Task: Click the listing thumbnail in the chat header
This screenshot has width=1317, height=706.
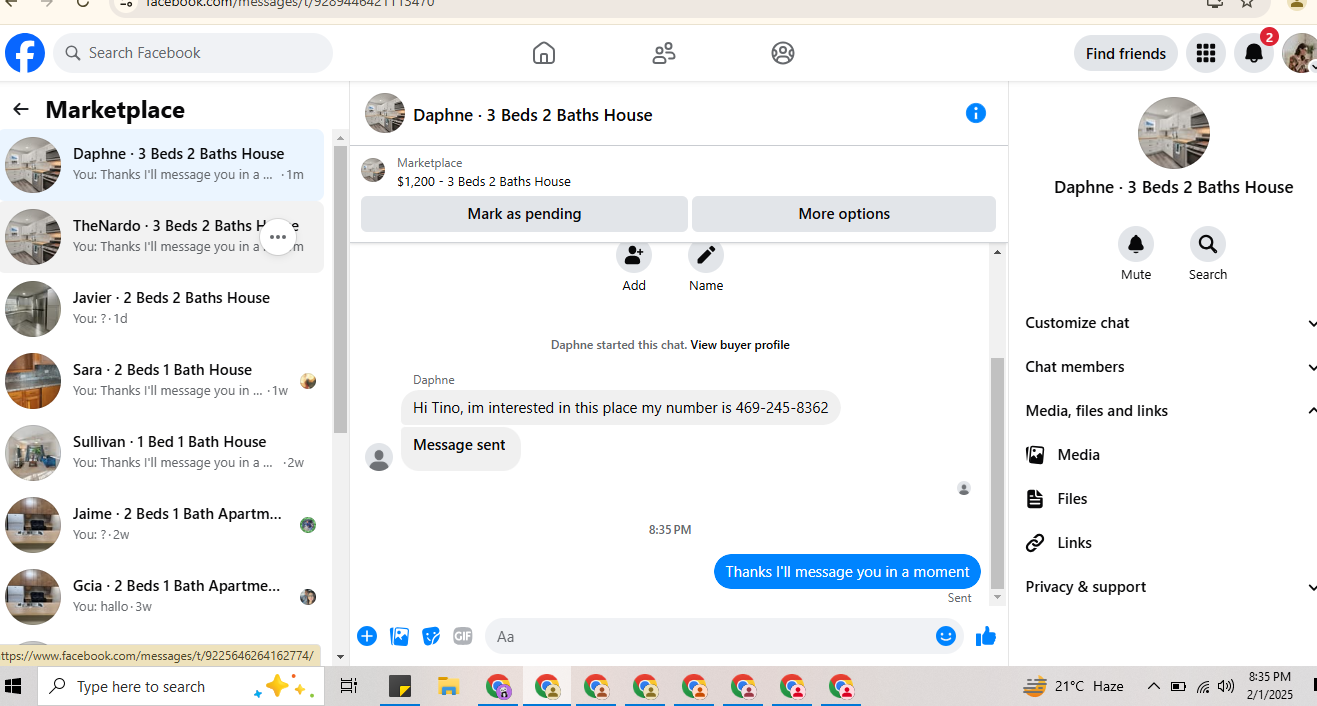Action: (385, 113)
